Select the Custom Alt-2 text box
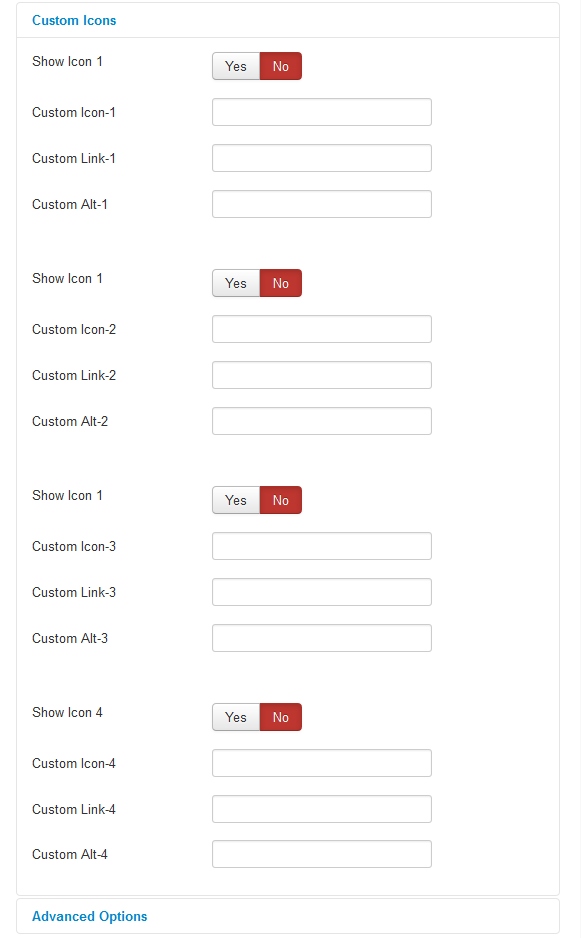This screenshot has width=581, height=938. tap(321, 421)
